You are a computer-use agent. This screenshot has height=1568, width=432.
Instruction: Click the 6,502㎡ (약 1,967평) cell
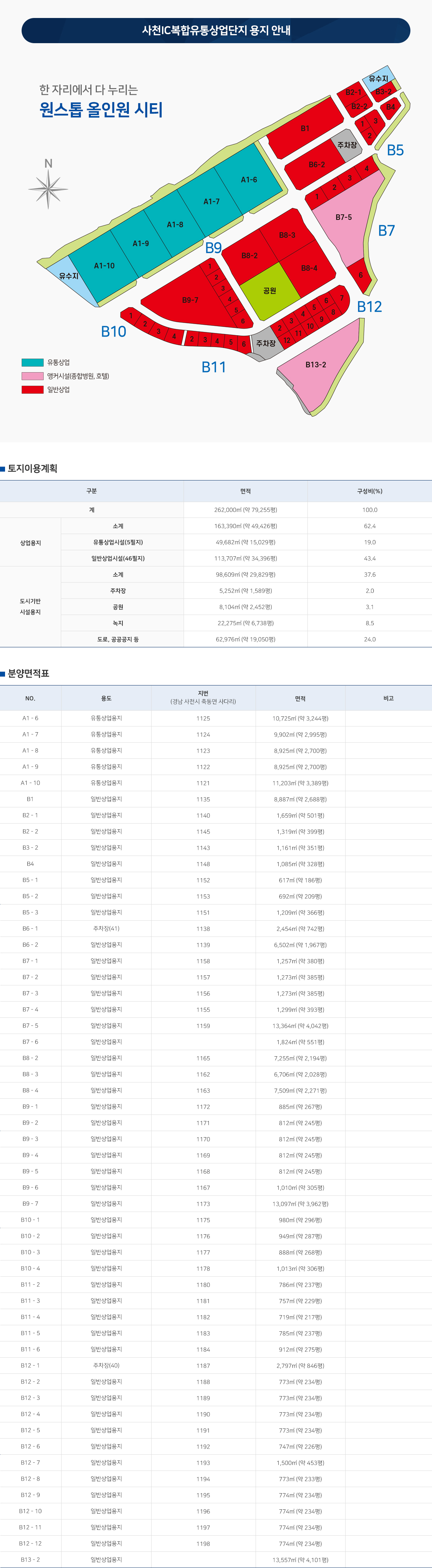tap(300, 945)
